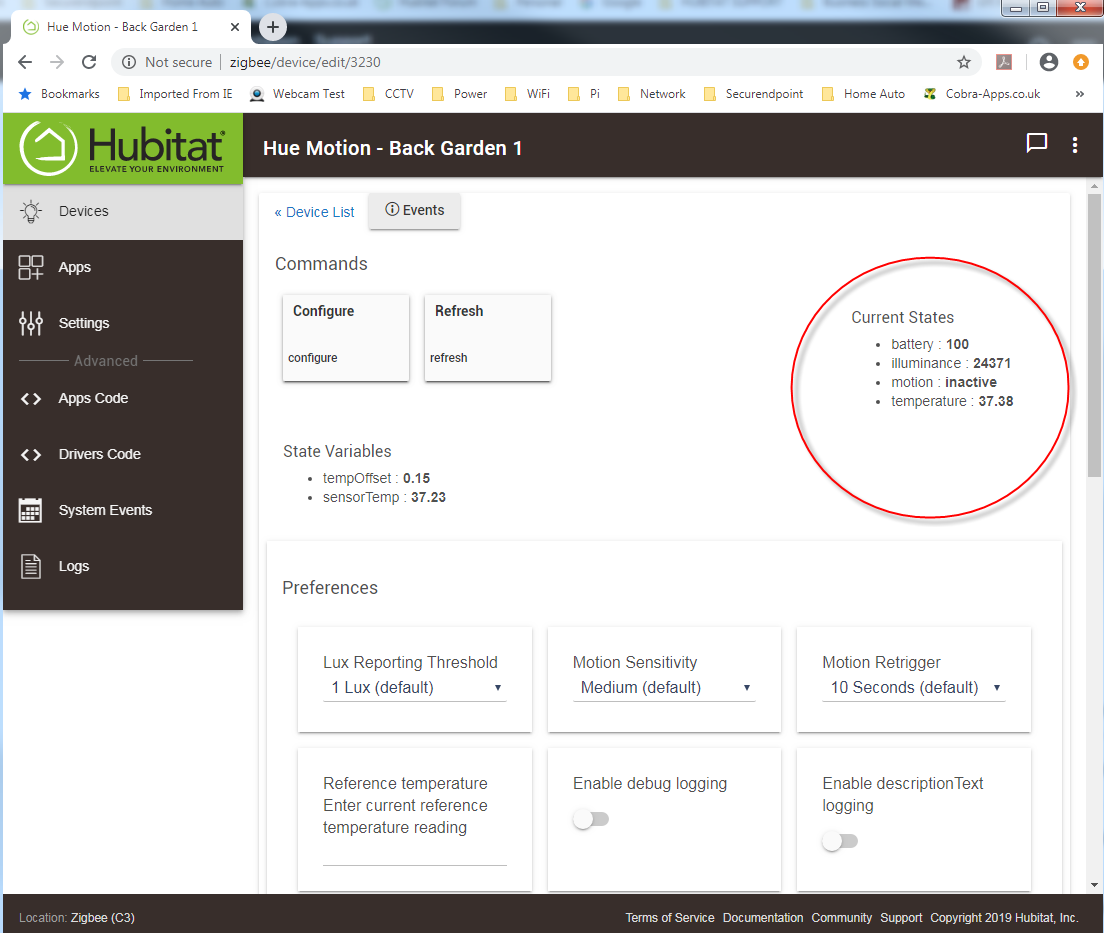Click the Hubitat logo in sidebar
Viewport: 1104px width, 933px height.
pyautogui.click(x=123, y=148)
